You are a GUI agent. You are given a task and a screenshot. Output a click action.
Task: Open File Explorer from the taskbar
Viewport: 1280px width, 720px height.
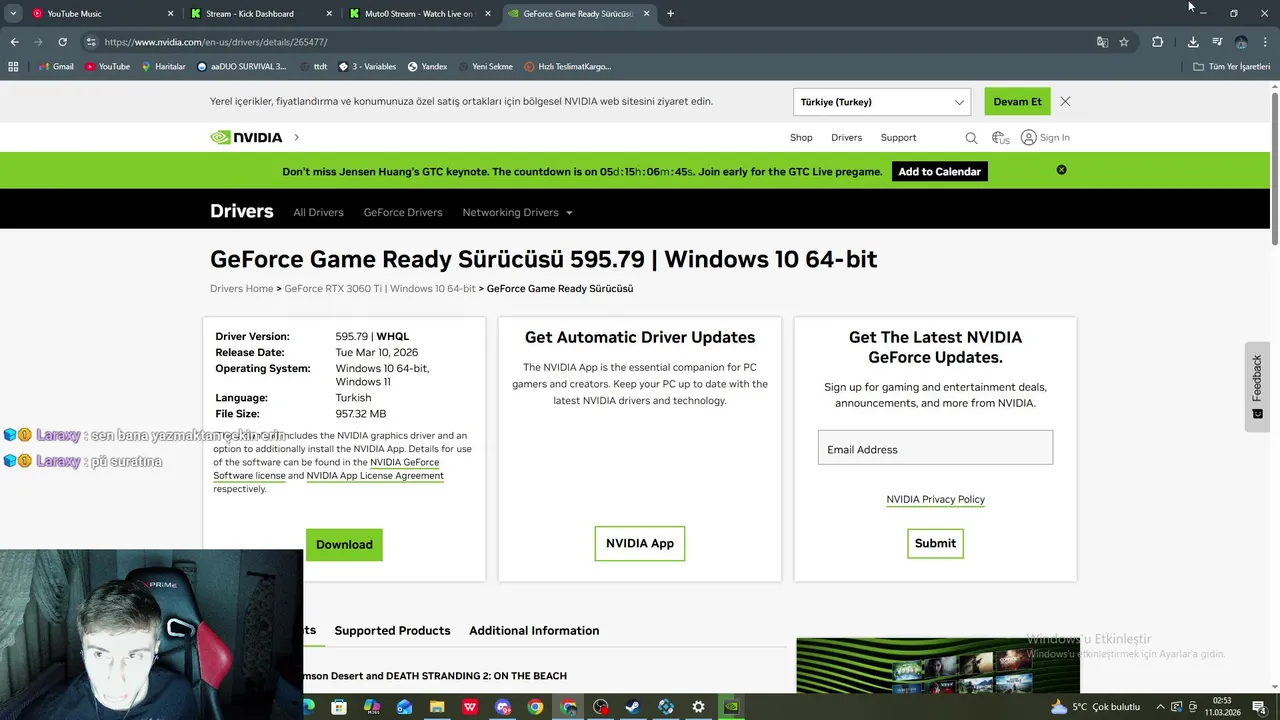coord(437,707)
